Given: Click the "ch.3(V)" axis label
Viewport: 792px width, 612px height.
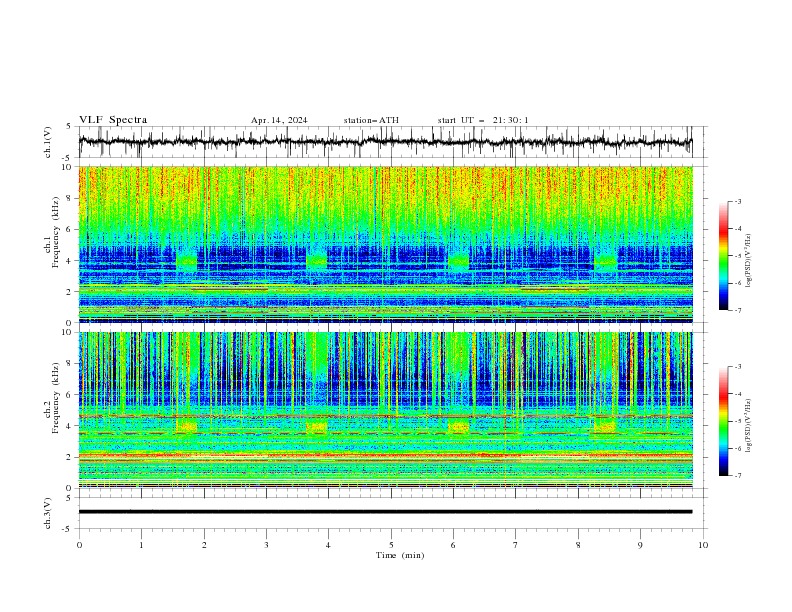Looking at the screenshot, I should click(x=48, y=513).
